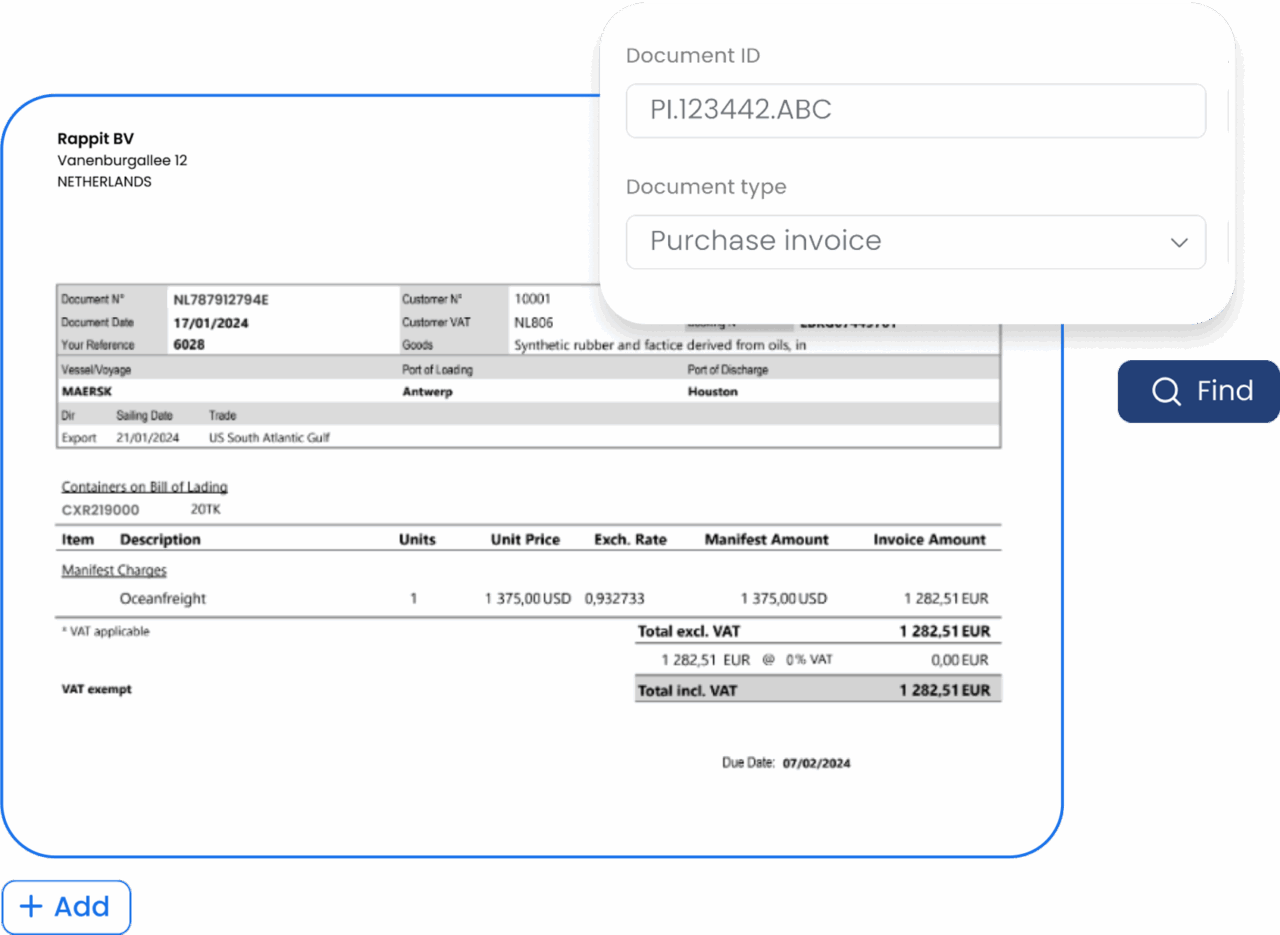Screen dimensions: 1280x935
Task: Click the Due Date 07/02/2024
Action: click(818, 762)
